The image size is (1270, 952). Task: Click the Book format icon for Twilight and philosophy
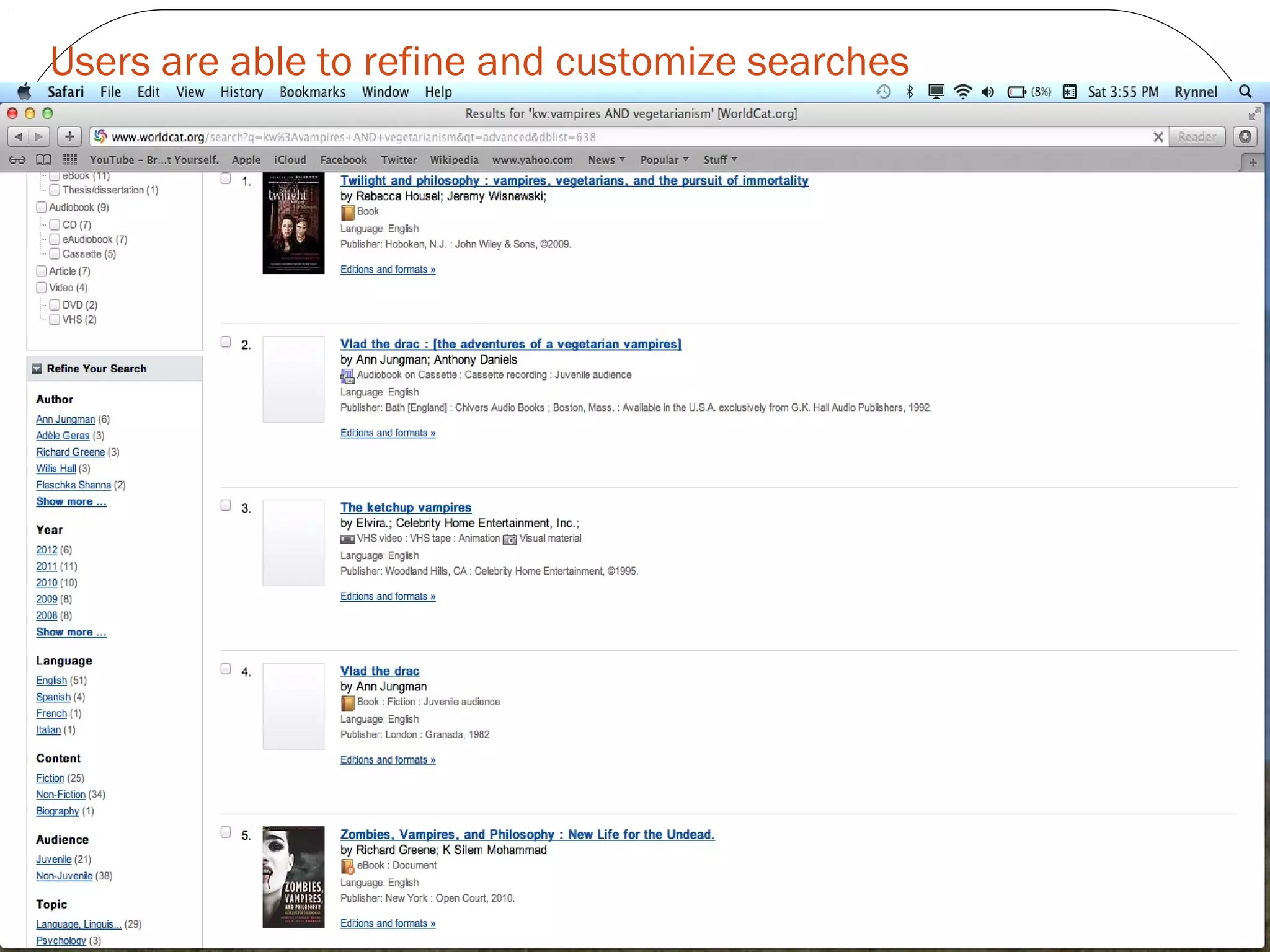pyautogui.click(x=348, y=213)
